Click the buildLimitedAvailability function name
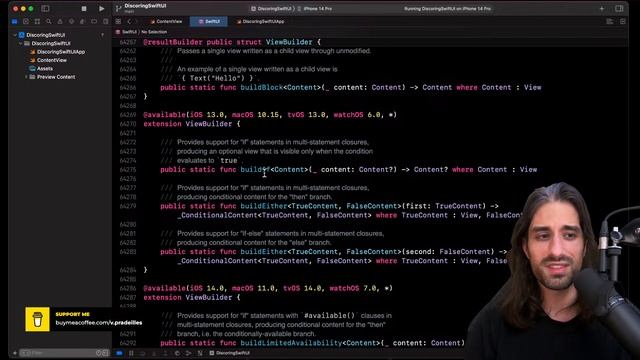This screenshot has width=640, height=360. 291,343
